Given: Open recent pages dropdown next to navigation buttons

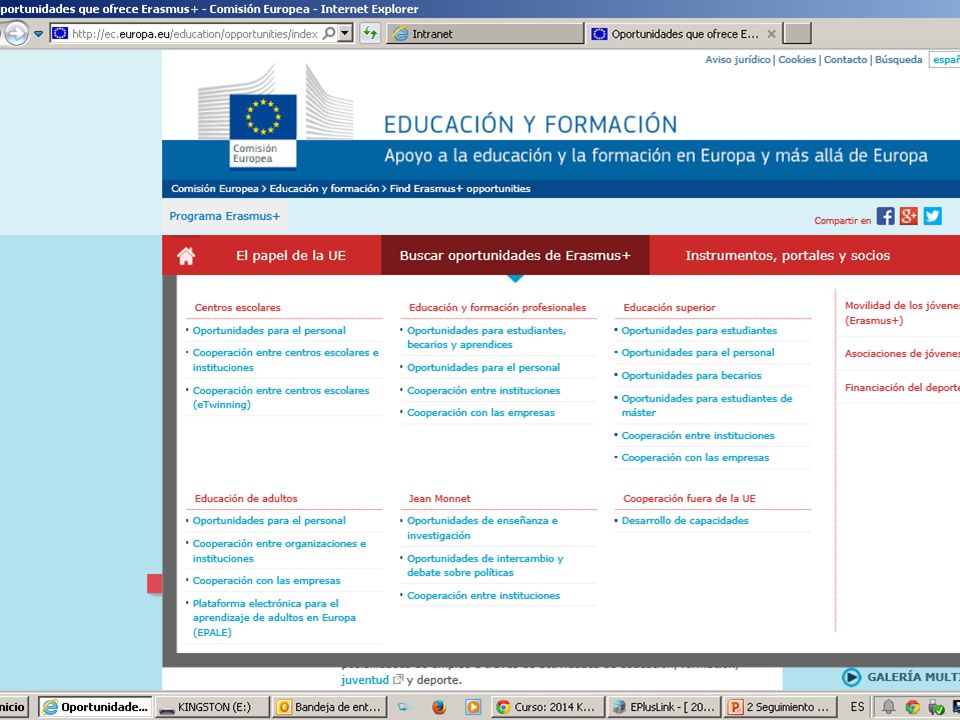Looking at the screenshot, I should point(38,34).
